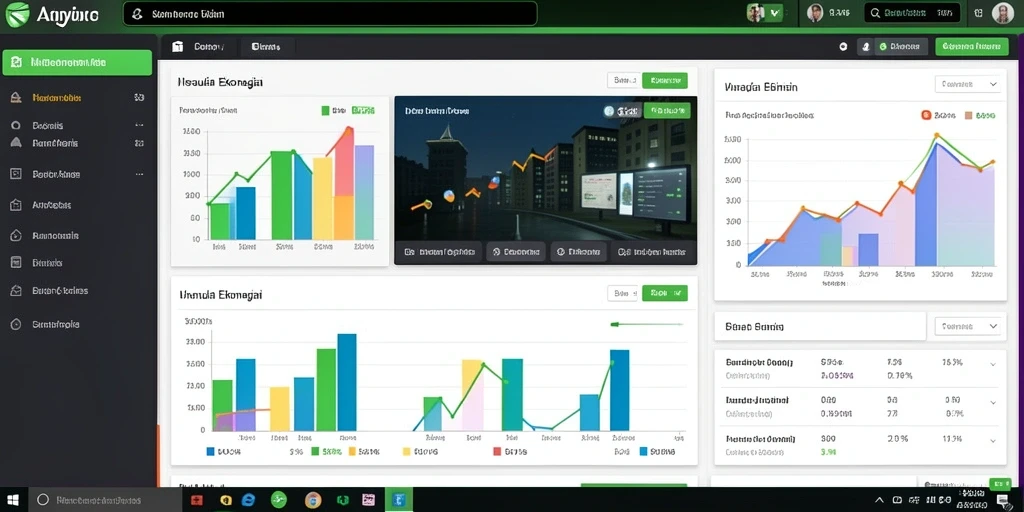Screen dimensions: 1024x512
Task: Click the green legend square above the small bar chart
Action: (x=325, y=111)
